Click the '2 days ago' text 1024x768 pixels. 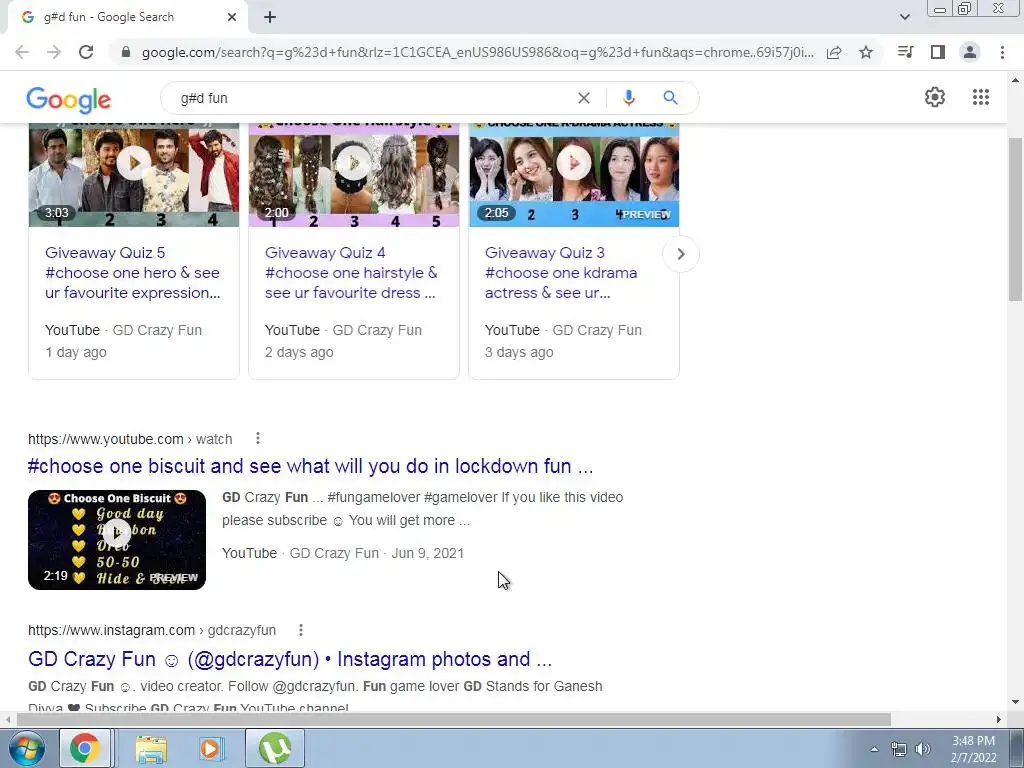(299, 352)
